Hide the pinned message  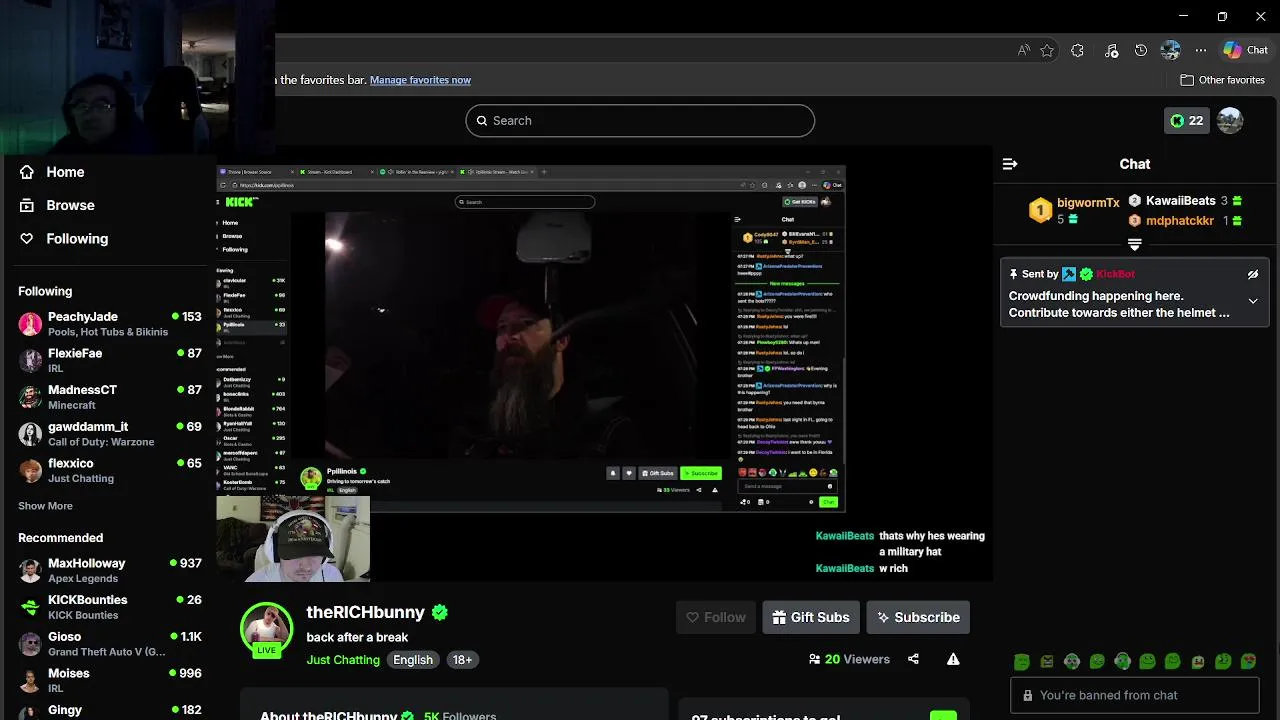(1253, 274)
